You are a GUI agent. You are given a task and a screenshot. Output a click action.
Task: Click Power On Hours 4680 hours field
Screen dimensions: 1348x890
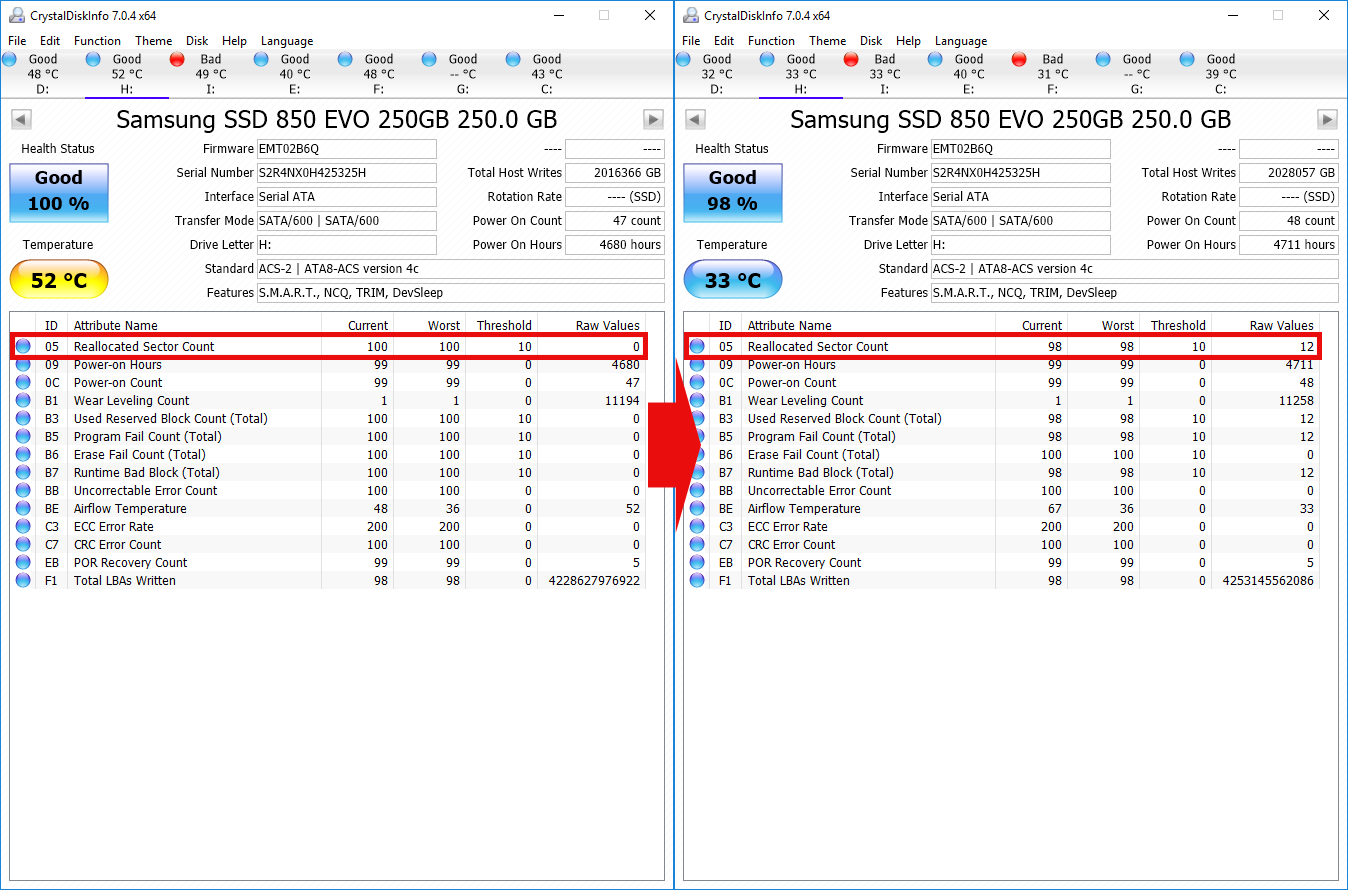click(615, 245)
